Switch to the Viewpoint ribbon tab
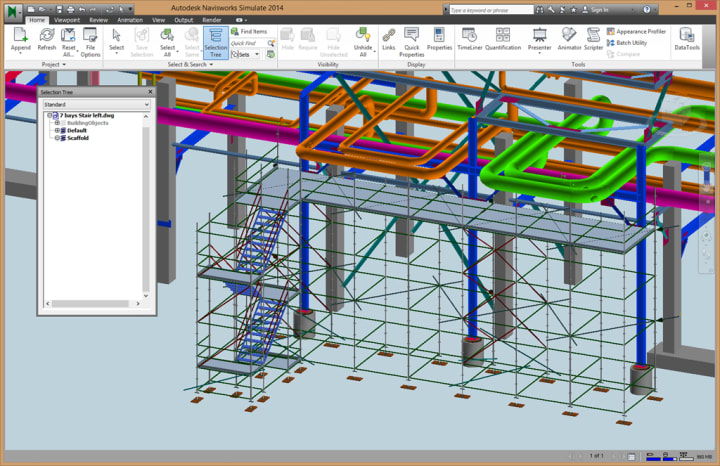The height and width of the screenshot is (466, 720). (67, 19)
